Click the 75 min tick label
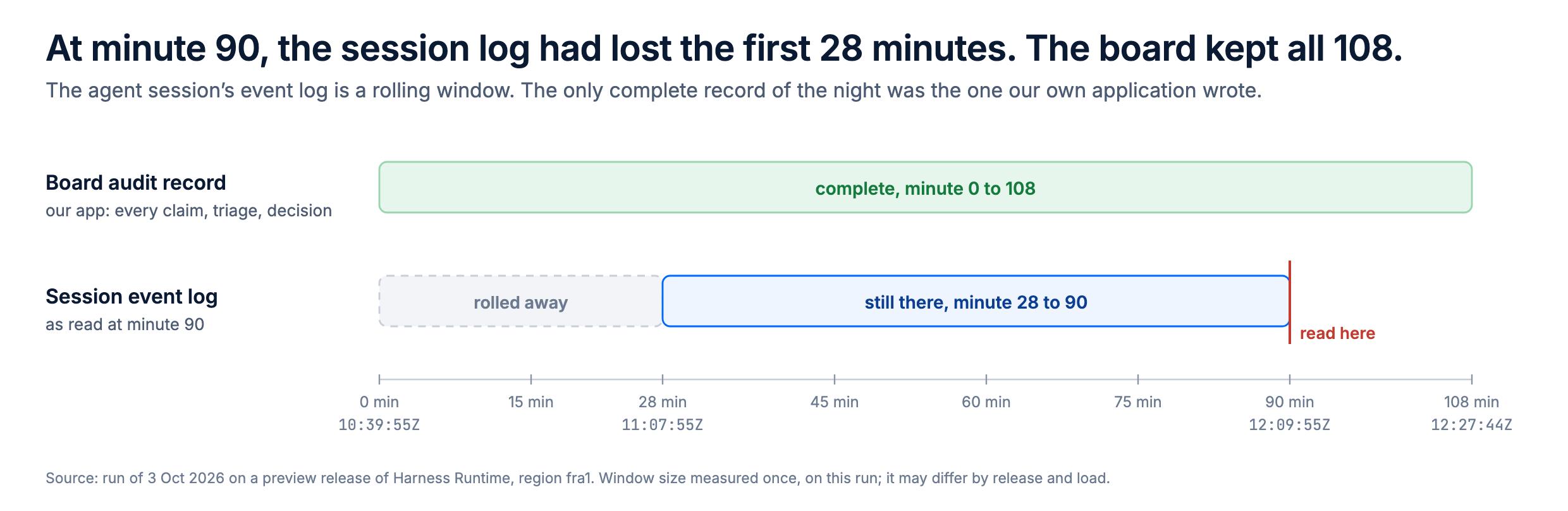This screenshot has height=511, width=1568. [1138, 402]
